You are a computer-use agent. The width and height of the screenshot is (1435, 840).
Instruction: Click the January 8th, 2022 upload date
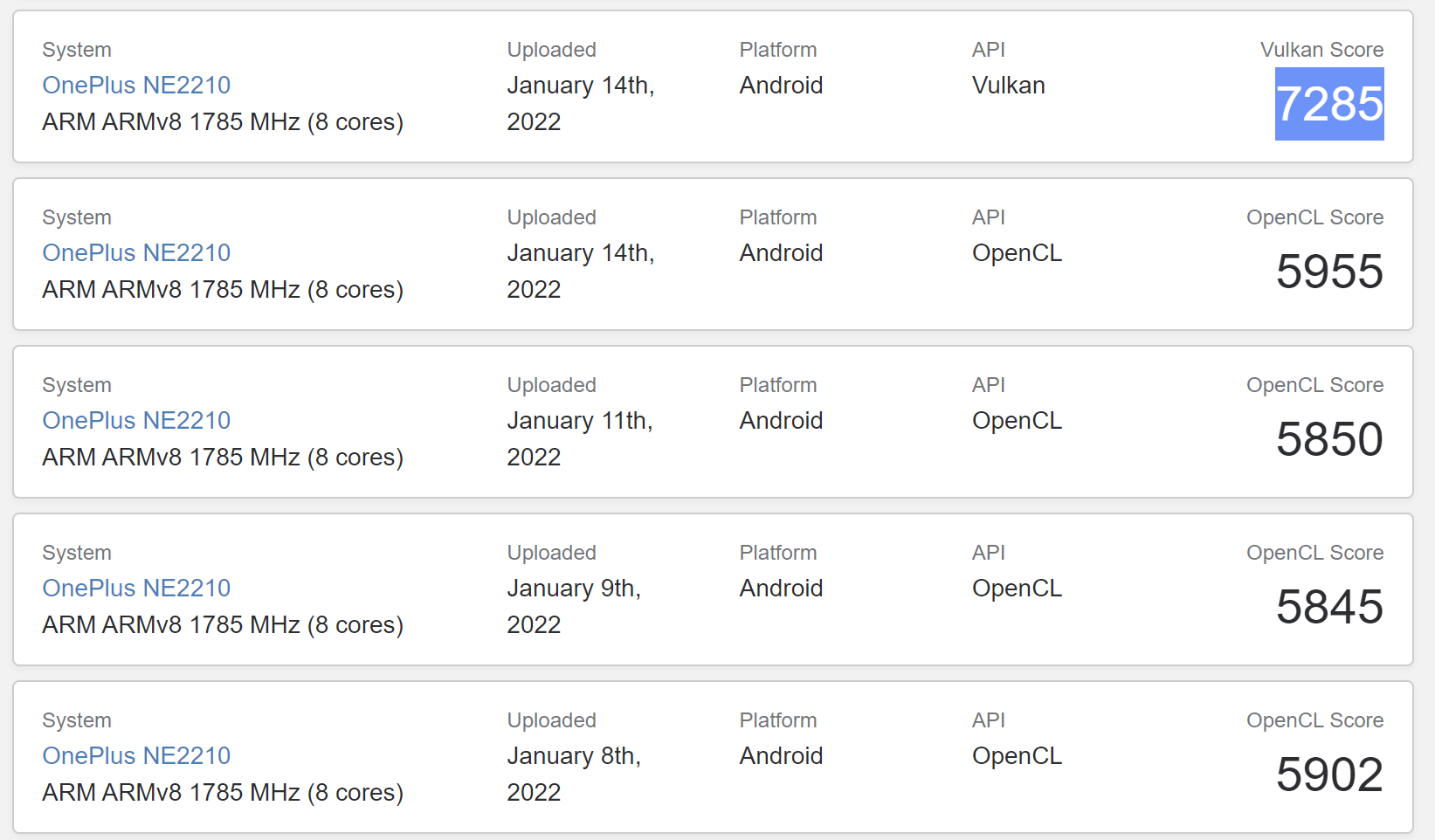click(x=573, y=774)
